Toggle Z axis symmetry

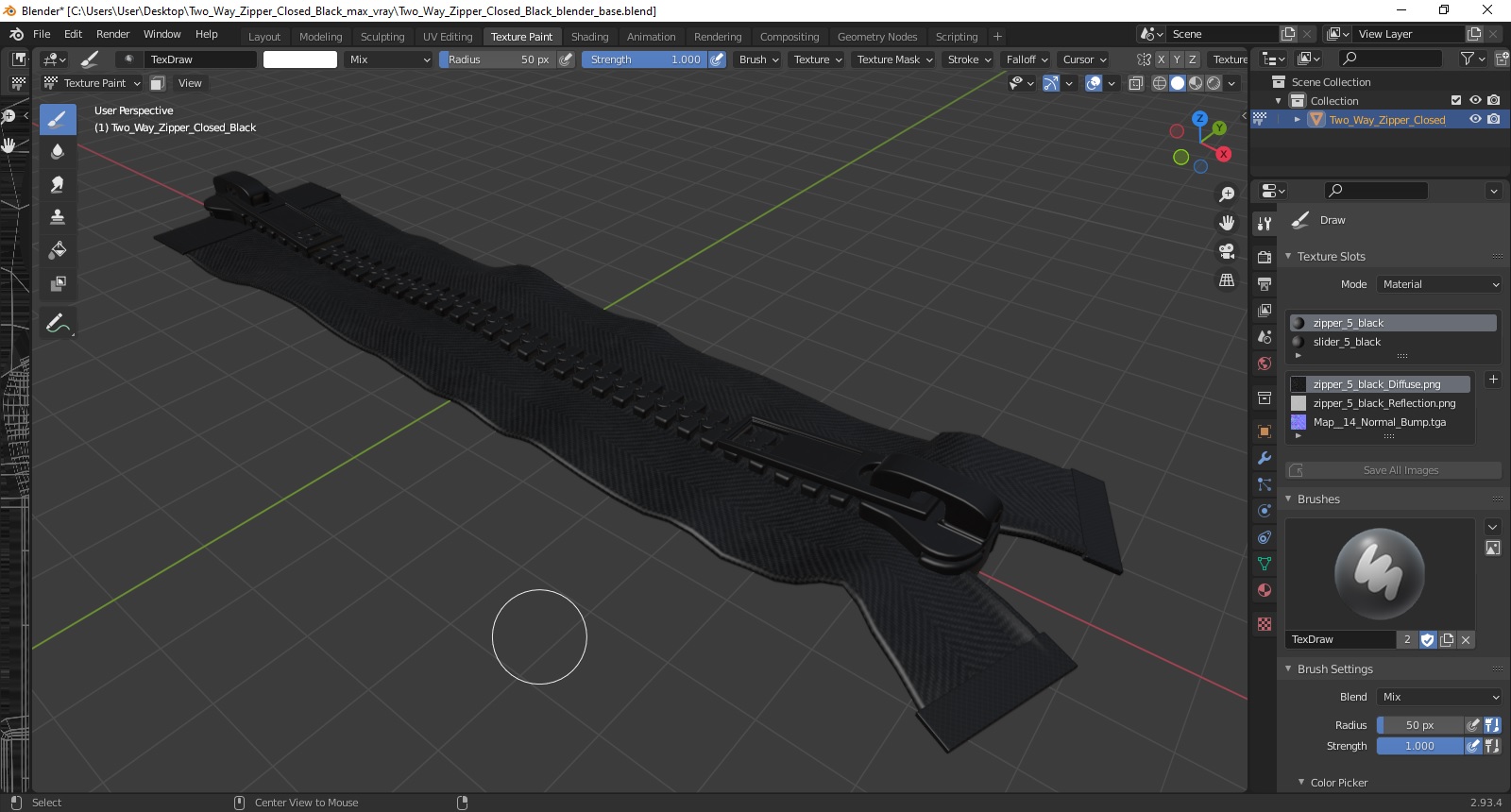(x=1192, y=59)
